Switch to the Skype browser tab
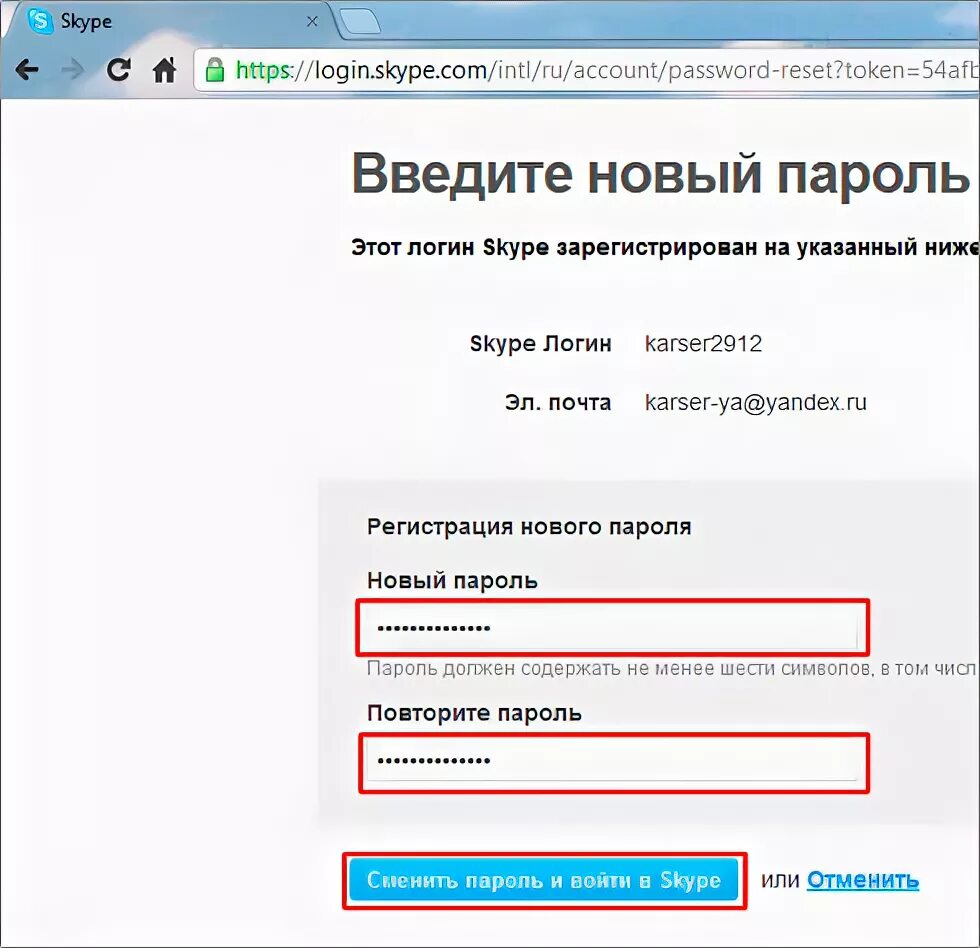 click(x=169, y=21)
